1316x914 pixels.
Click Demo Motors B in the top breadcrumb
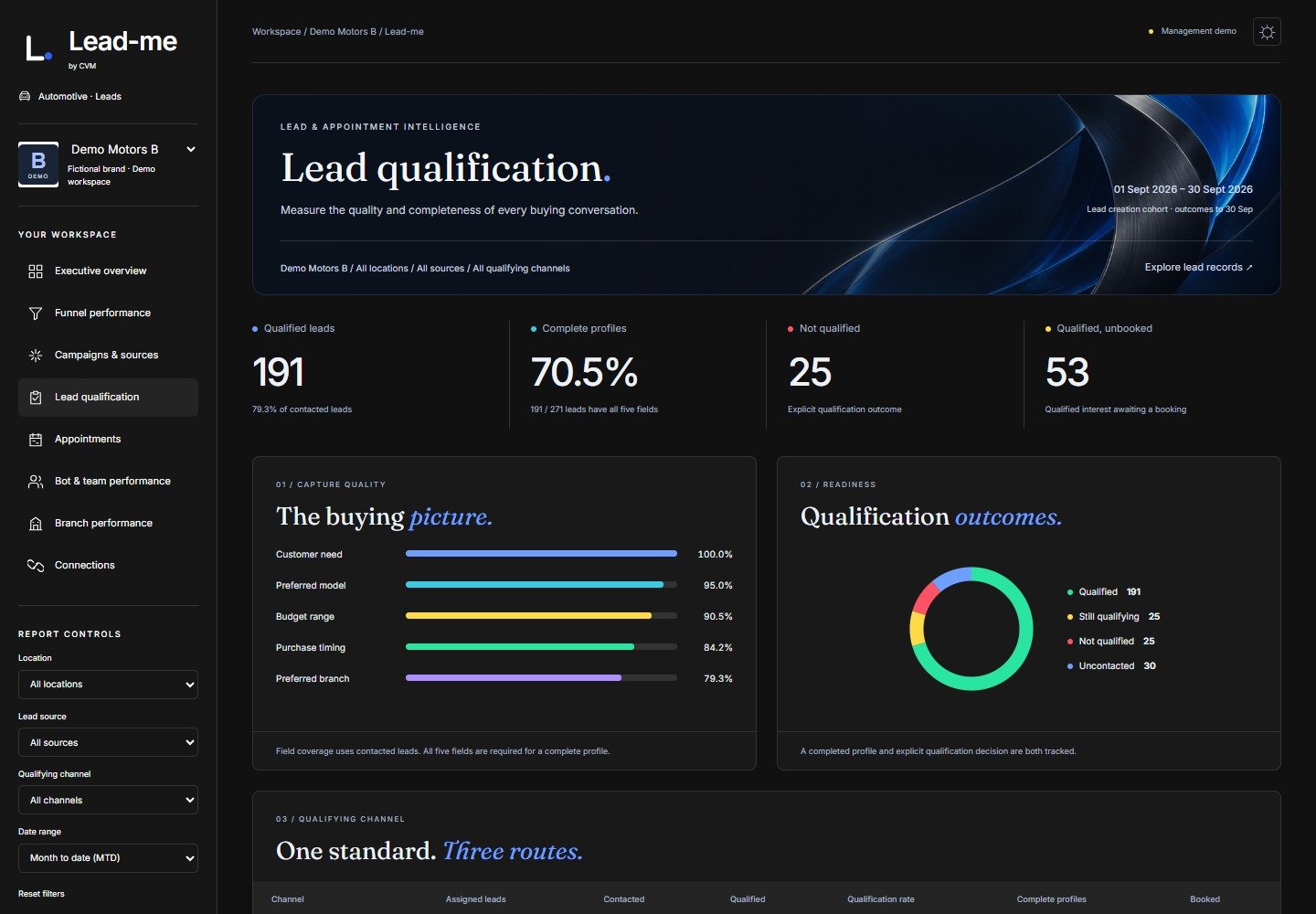[x=343, y=32]
